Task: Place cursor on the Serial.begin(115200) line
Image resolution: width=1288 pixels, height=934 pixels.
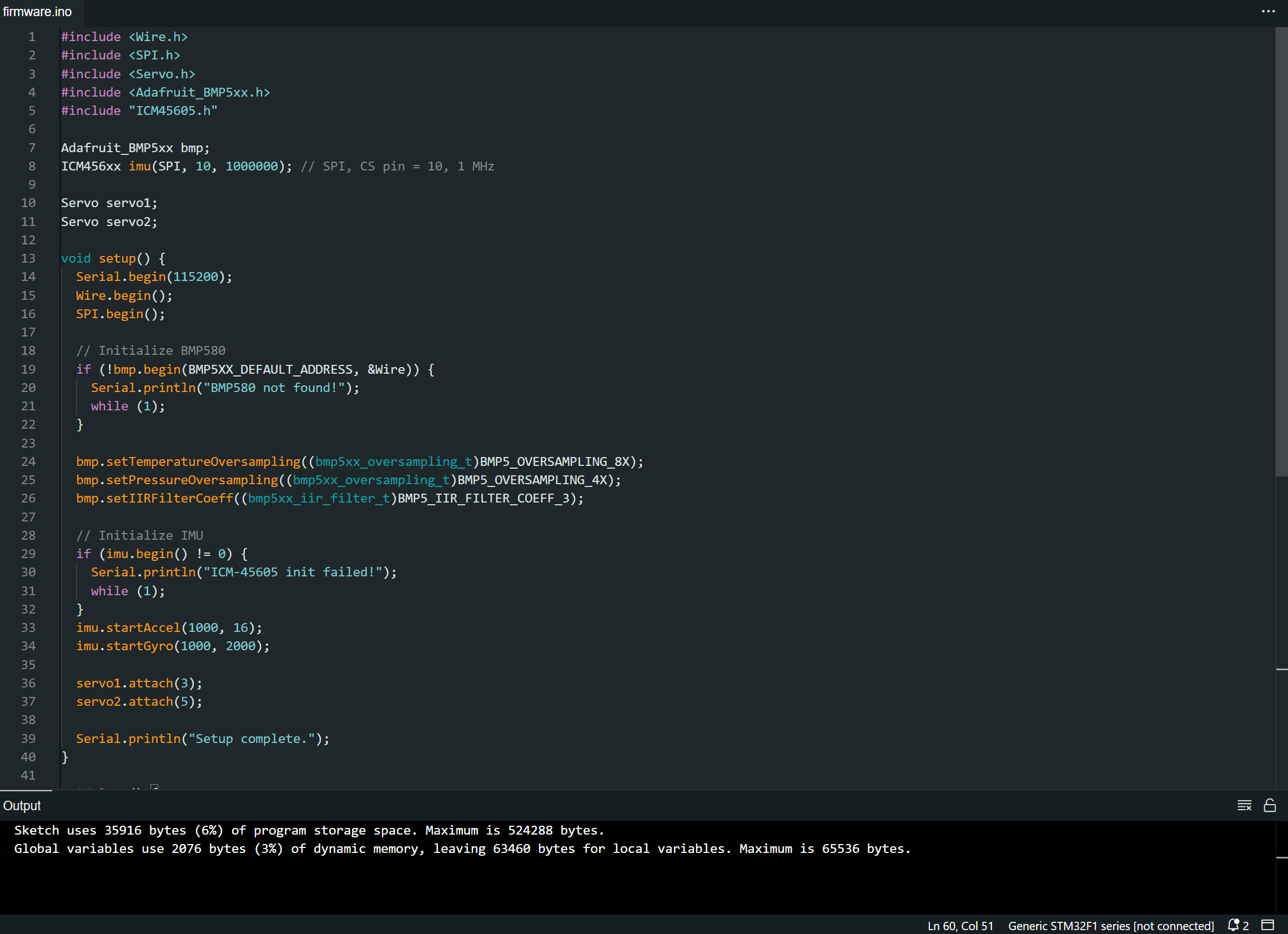Action: 154,277
